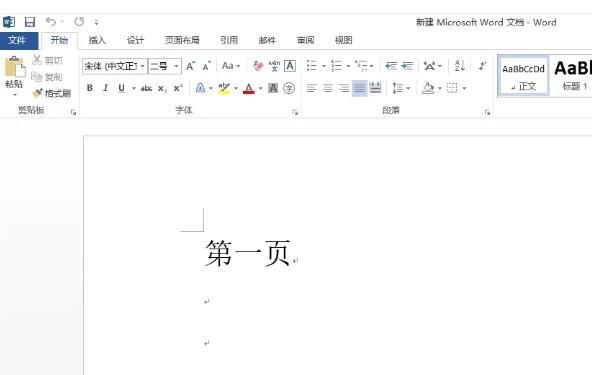Screen dimensions: 592x375
Task: Switch to the 开始 (Home) tab
Action: click(59, 40)
